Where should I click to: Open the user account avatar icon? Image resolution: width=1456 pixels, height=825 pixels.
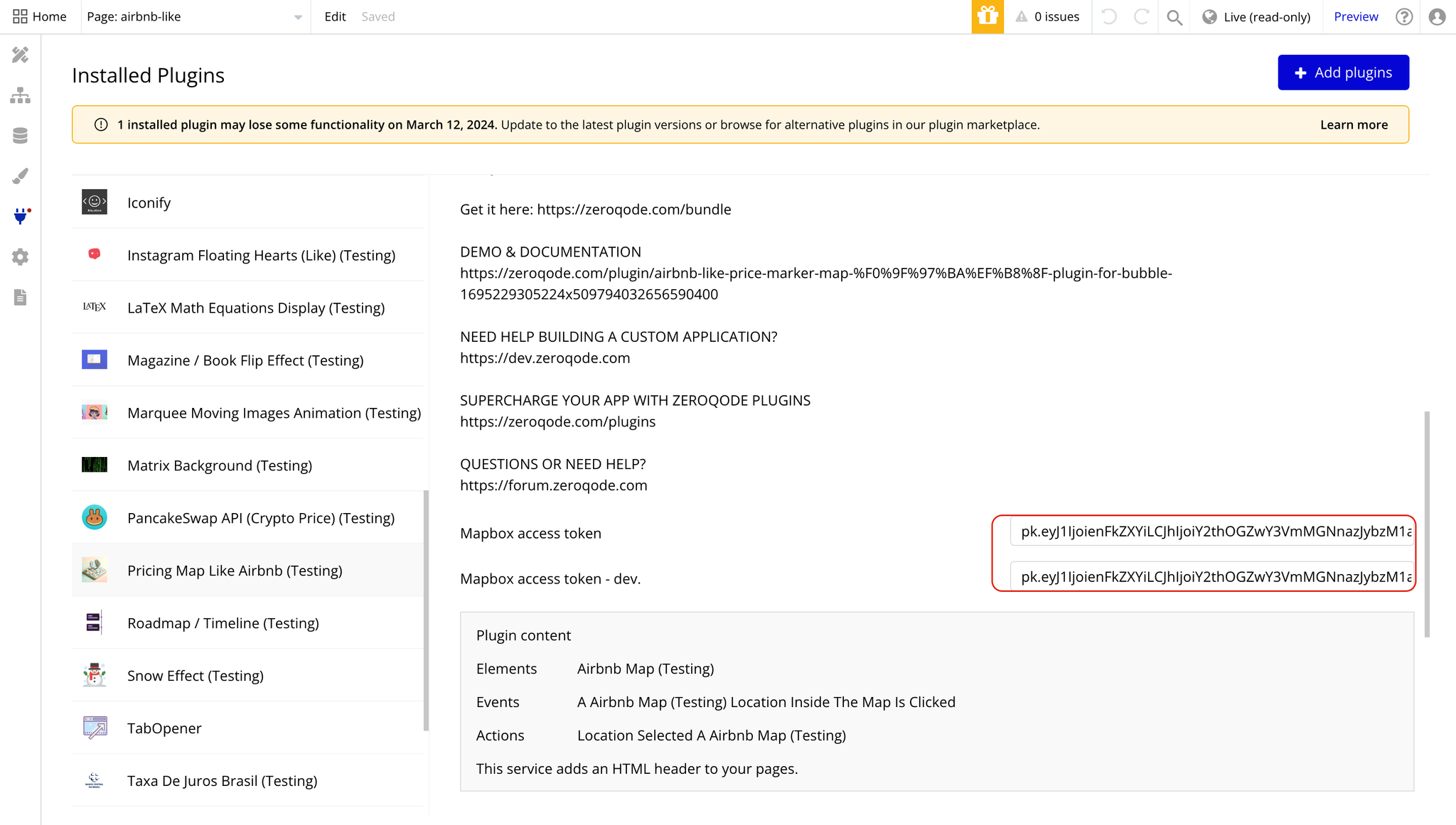1437,16
